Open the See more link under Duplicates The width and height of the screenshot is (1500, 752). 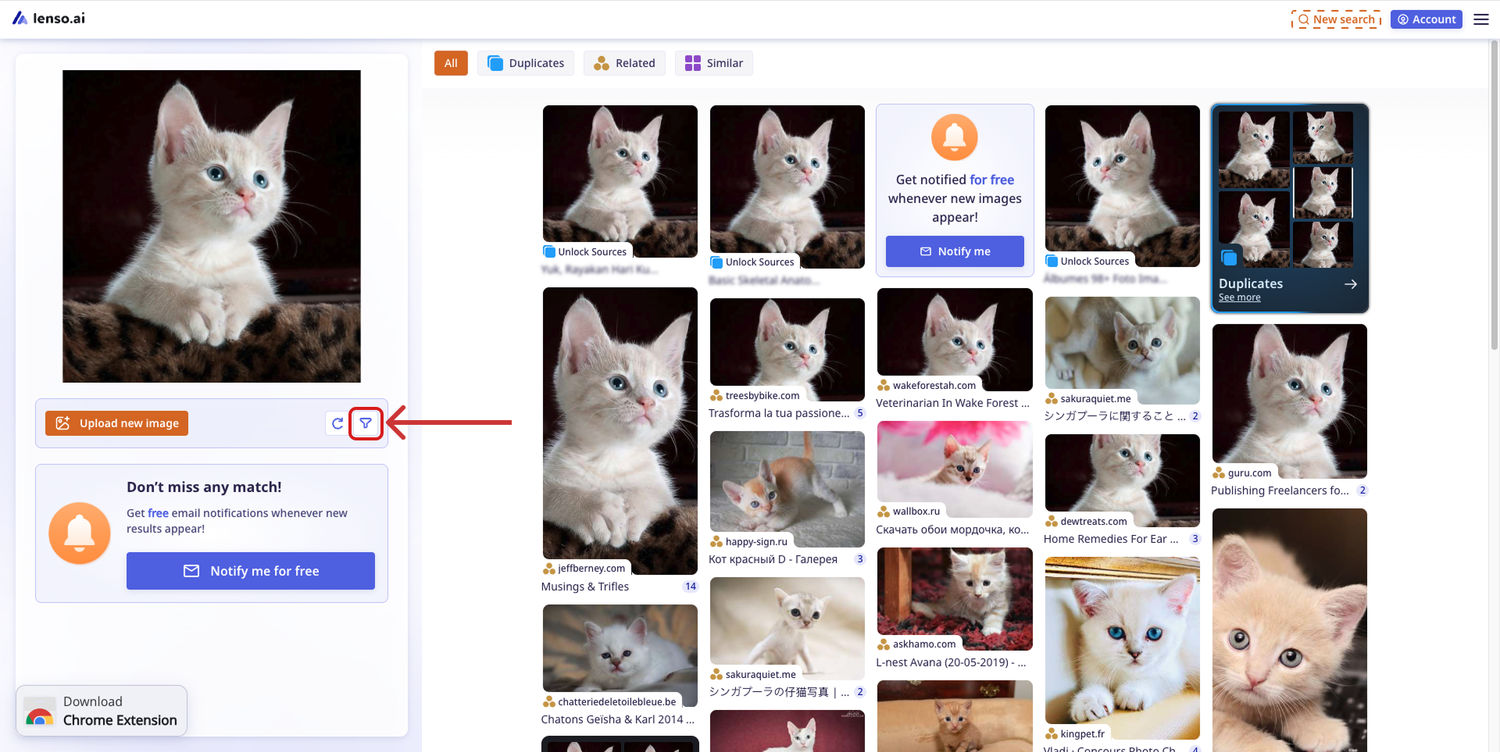coord(1238,297)
